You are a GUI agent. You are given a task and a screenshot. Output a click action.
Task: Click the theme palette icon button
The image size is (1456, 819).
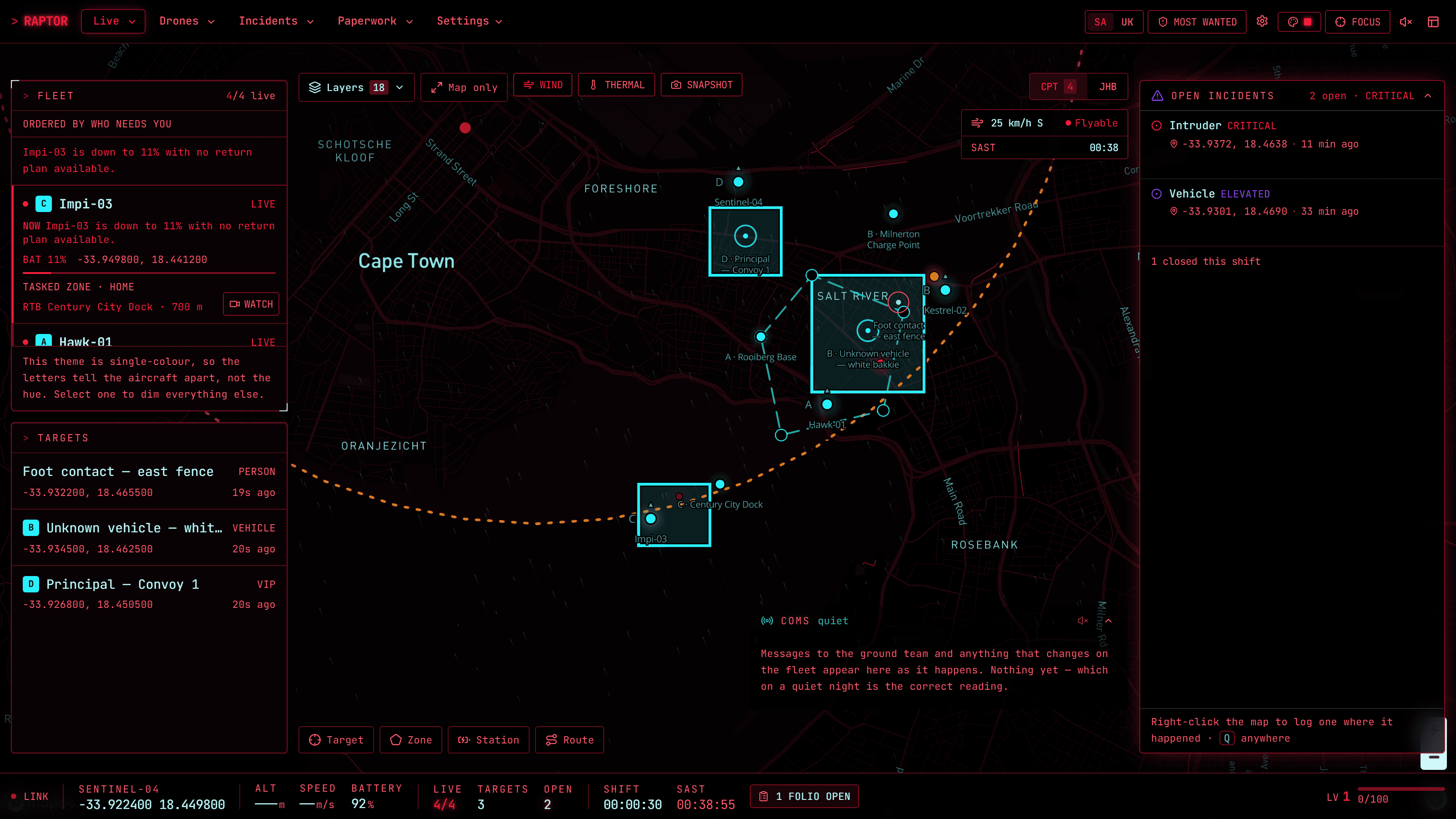(1299, 22)
